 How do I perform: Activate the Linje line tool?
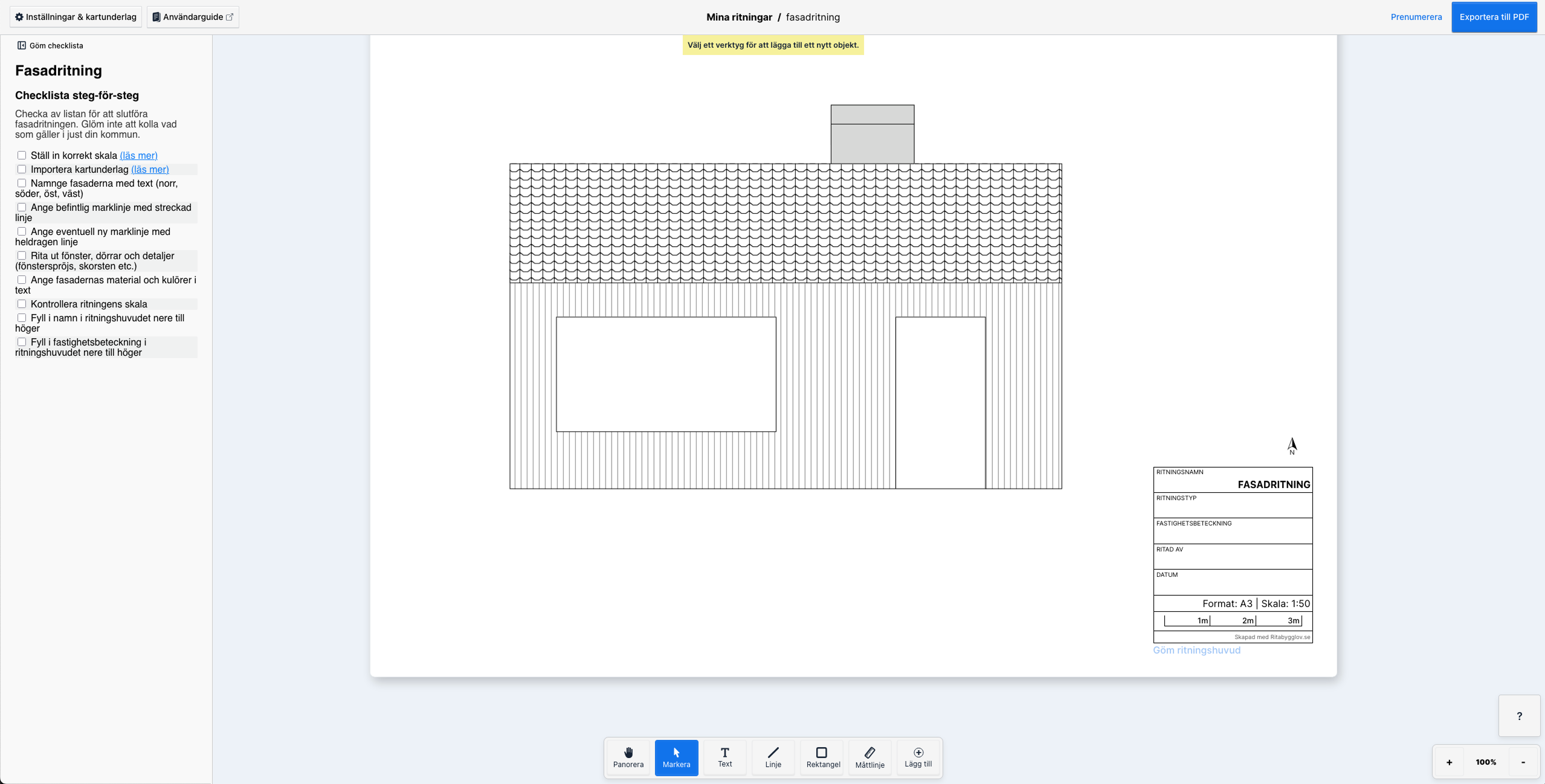[773, 757]
